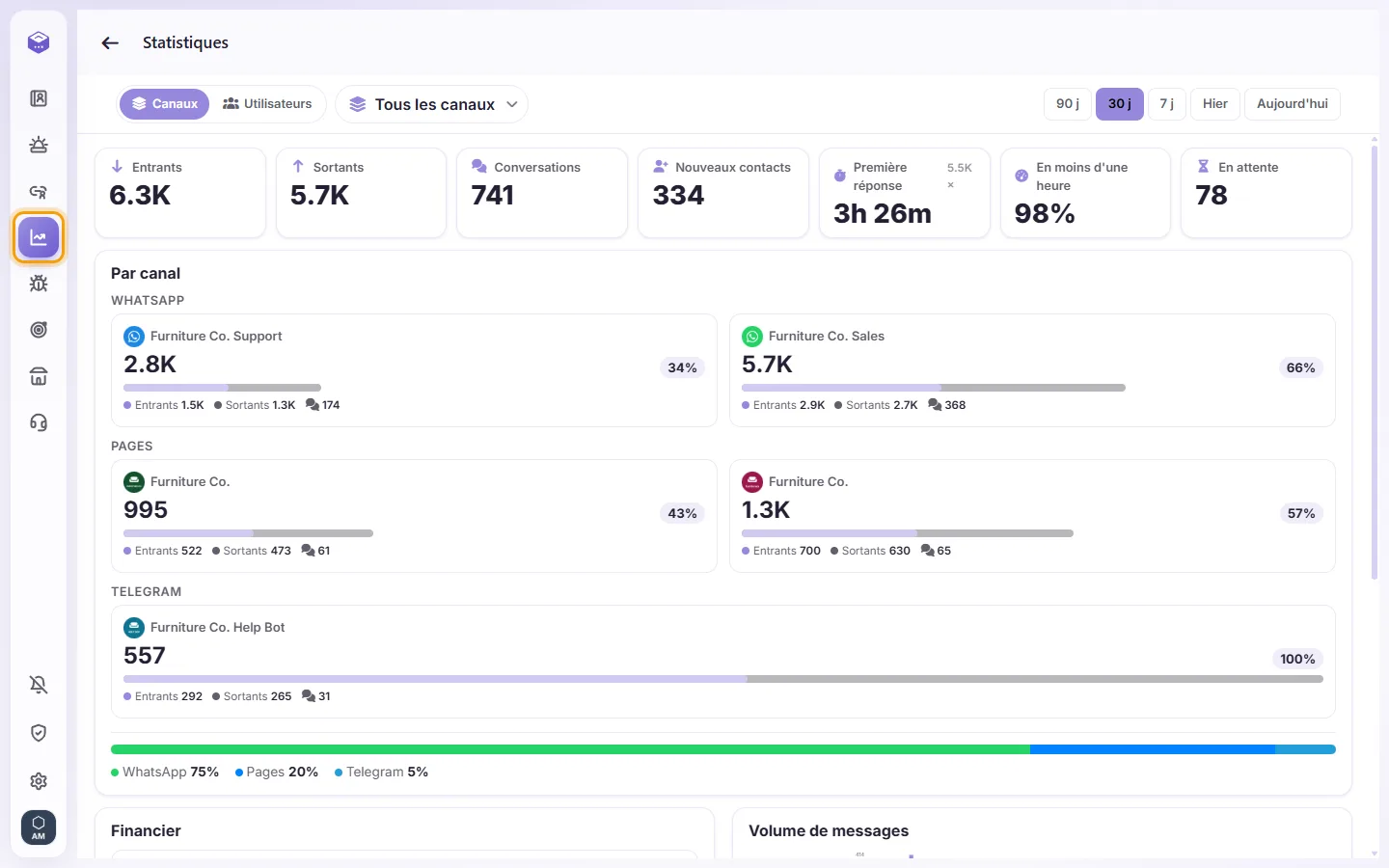Screen dimensions: 1389x868
Task: Open the siren alert icon in sidebar
Action: click(39, 145)
